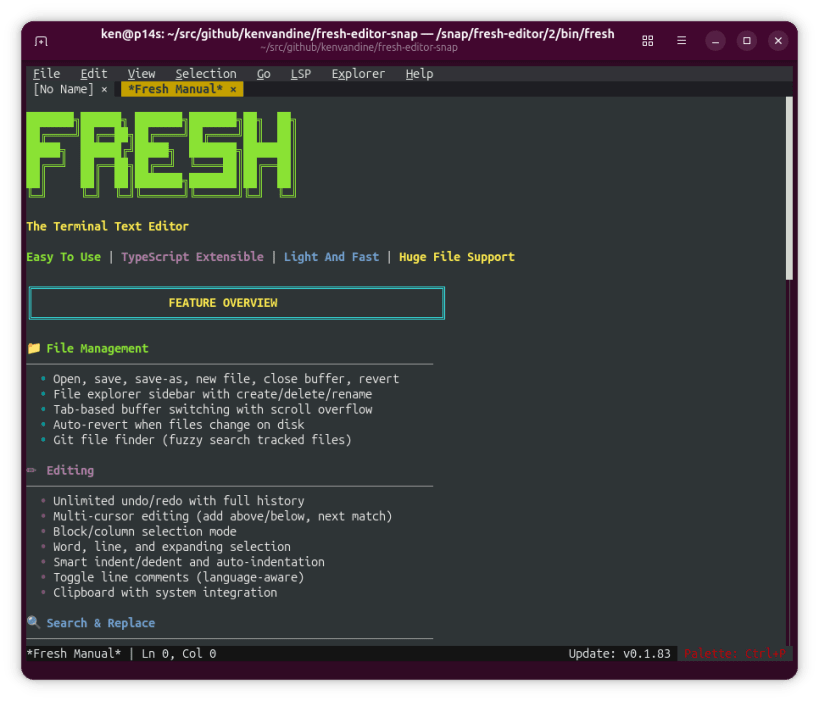Image resolution: width=819 pixels, height=701 pixels.
Task: Close the terminal window
Action: click(x=778, y=41)
